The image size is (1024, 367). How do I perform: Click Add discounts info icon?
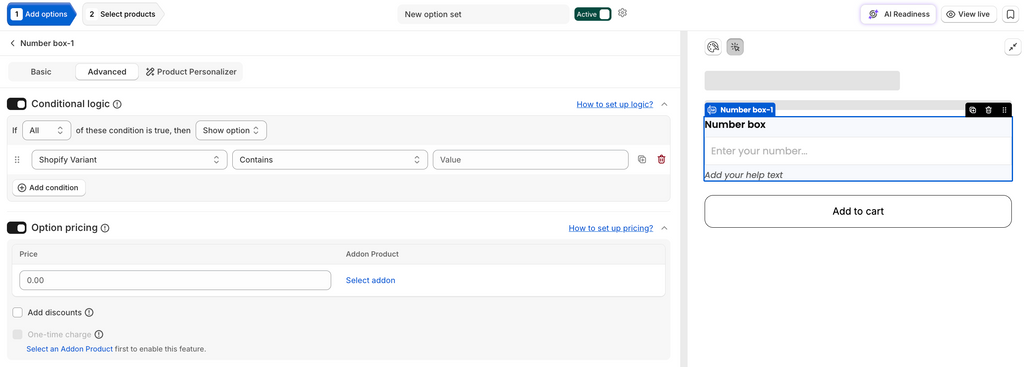[x=89, y=313]
